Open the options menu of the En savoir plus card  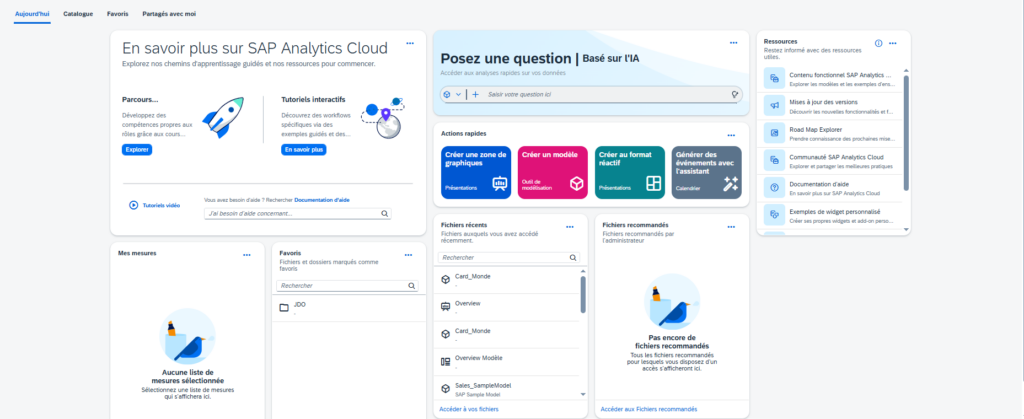coord(410,43)
